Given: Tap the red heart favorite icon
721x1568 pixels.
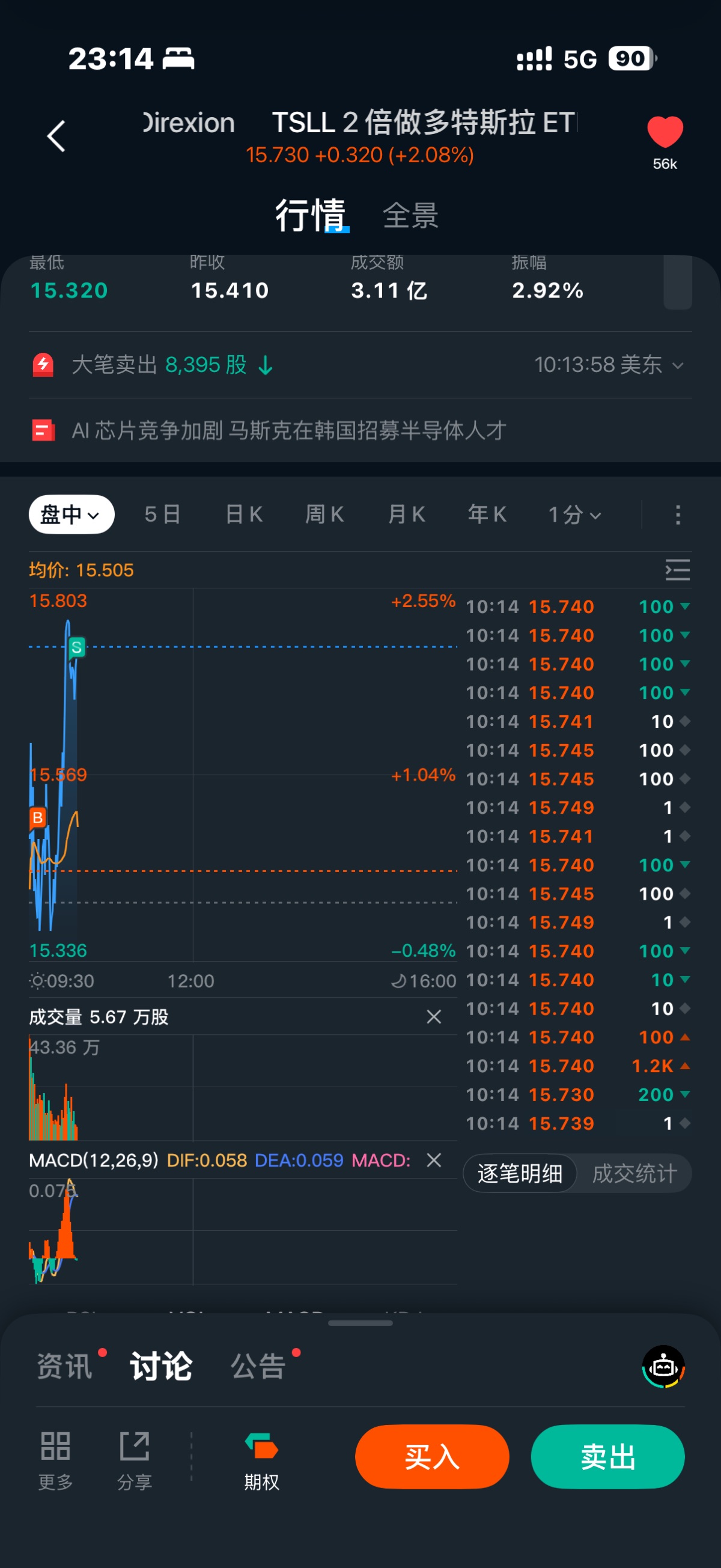Looking at the screenshot, I should [x=665, y=132].
